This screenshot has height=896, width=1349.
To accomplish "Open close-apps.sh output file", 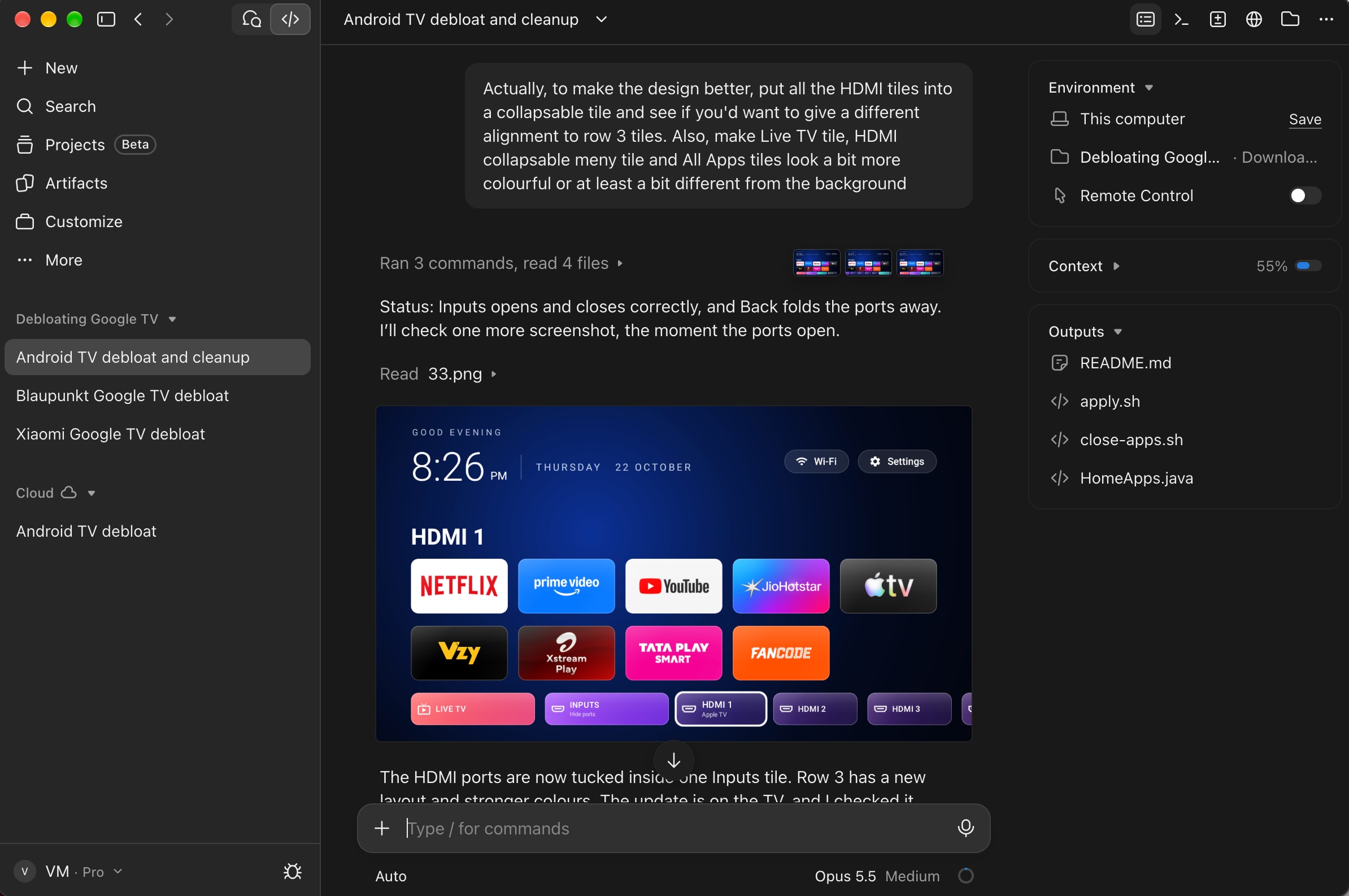I will click(1185, 440).
